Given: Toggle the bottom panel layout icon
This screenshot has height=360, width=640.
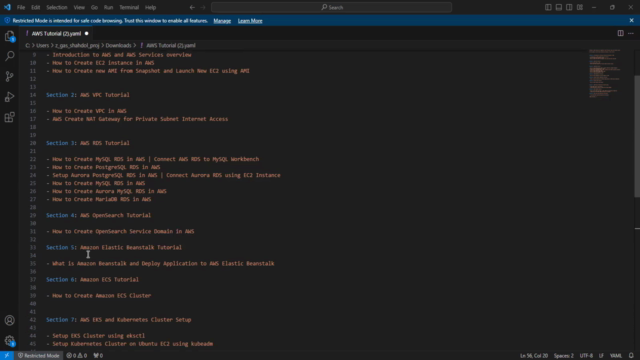Looking at the screenshot, I should point(559,7).
